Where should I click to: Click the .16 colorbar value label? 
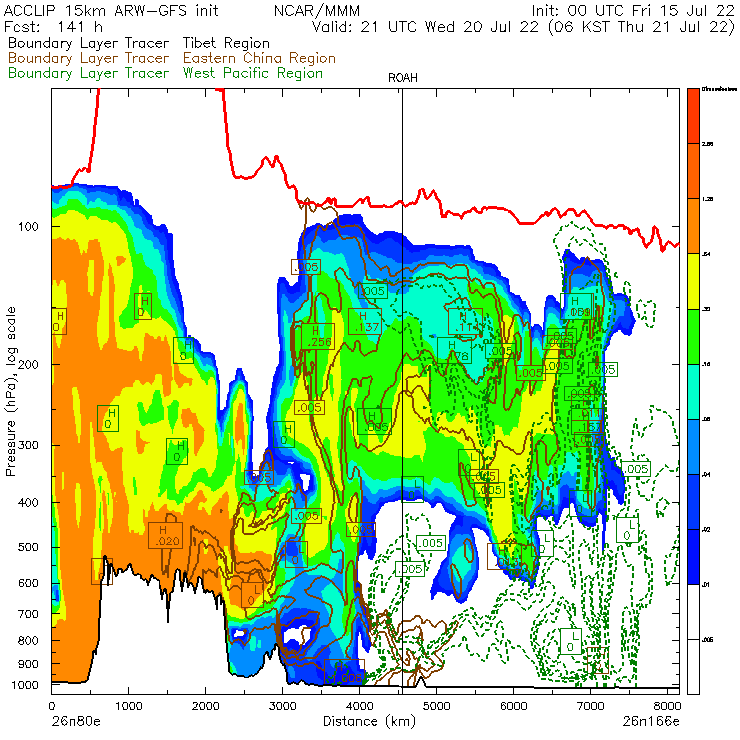pos(706,364)
